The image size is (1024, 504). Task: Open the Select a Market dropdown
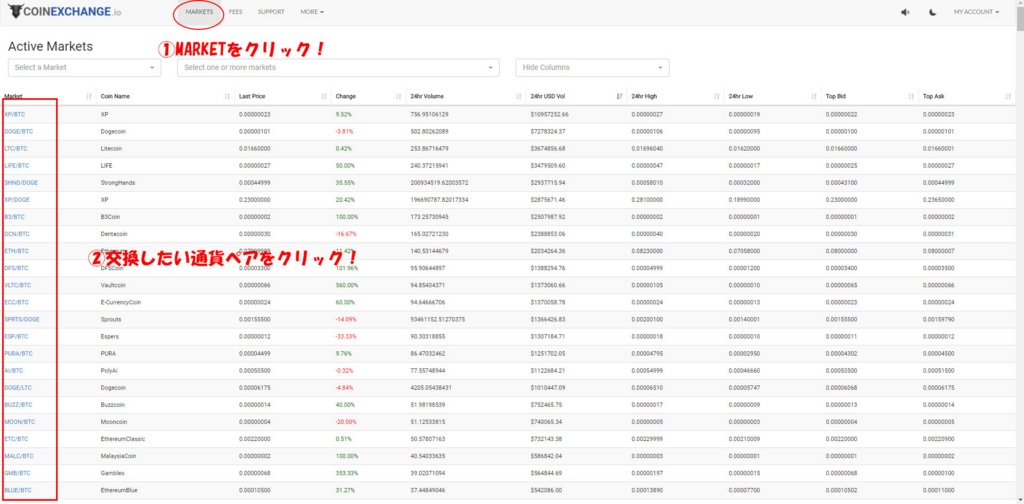point(84,67)
